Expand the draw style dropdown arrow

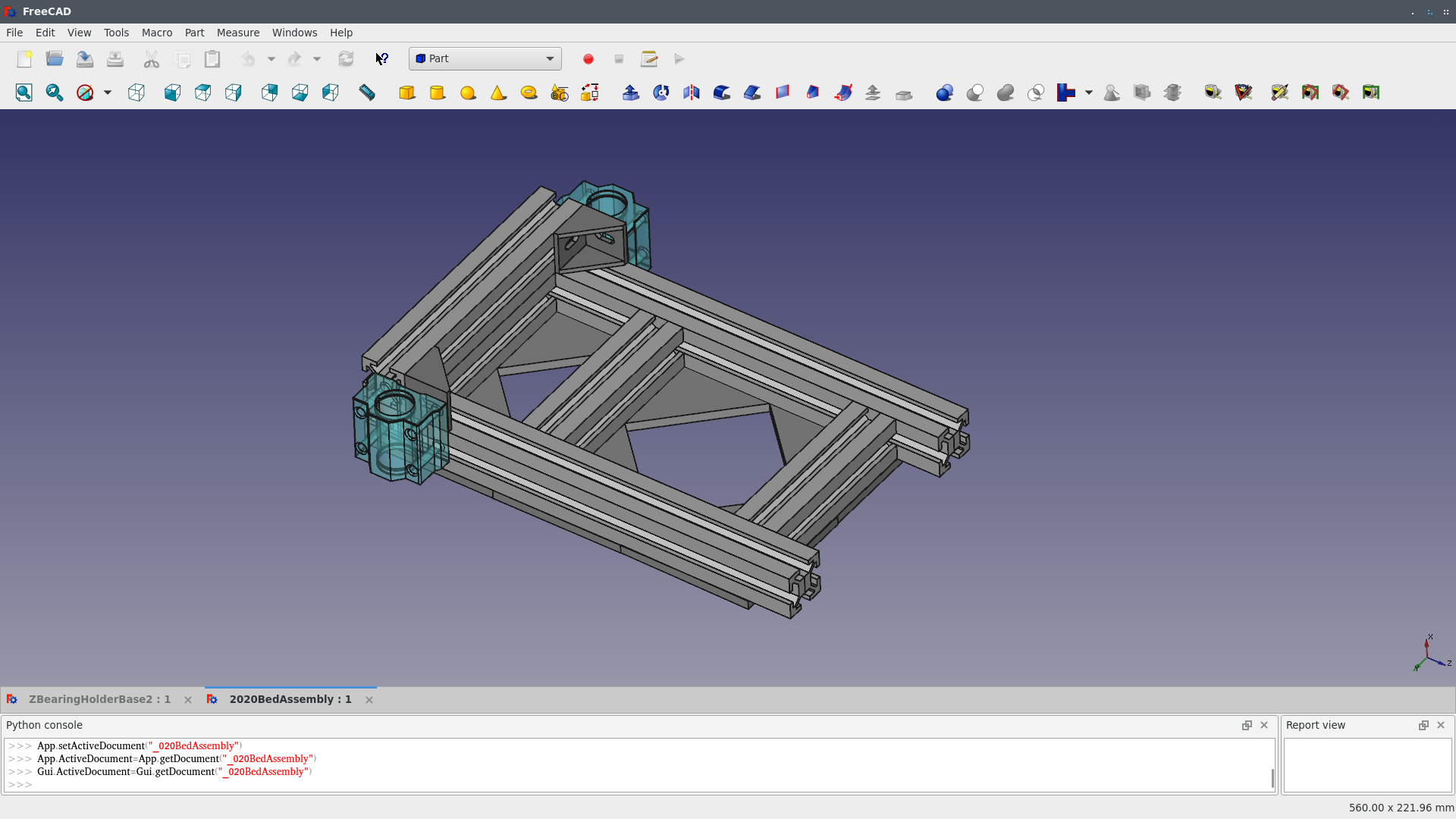coord(108,93)
